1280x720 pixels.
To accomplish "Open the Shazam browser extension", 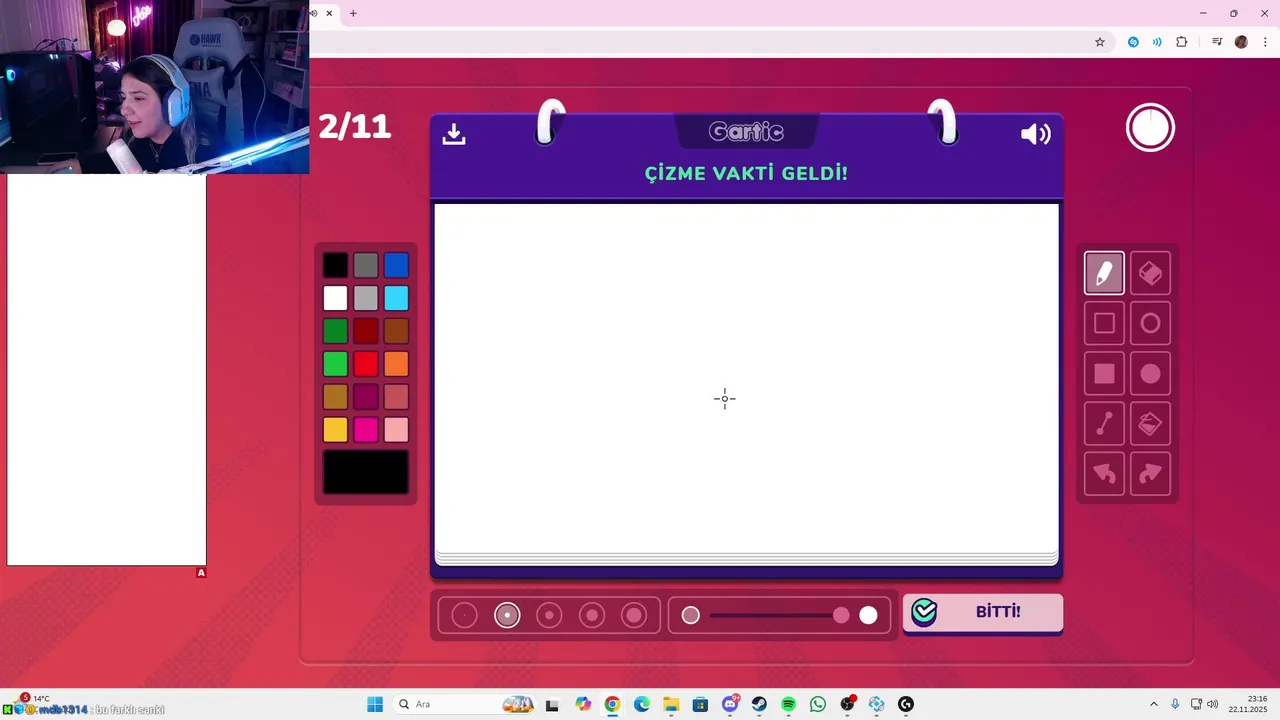I will point(1133,42).
